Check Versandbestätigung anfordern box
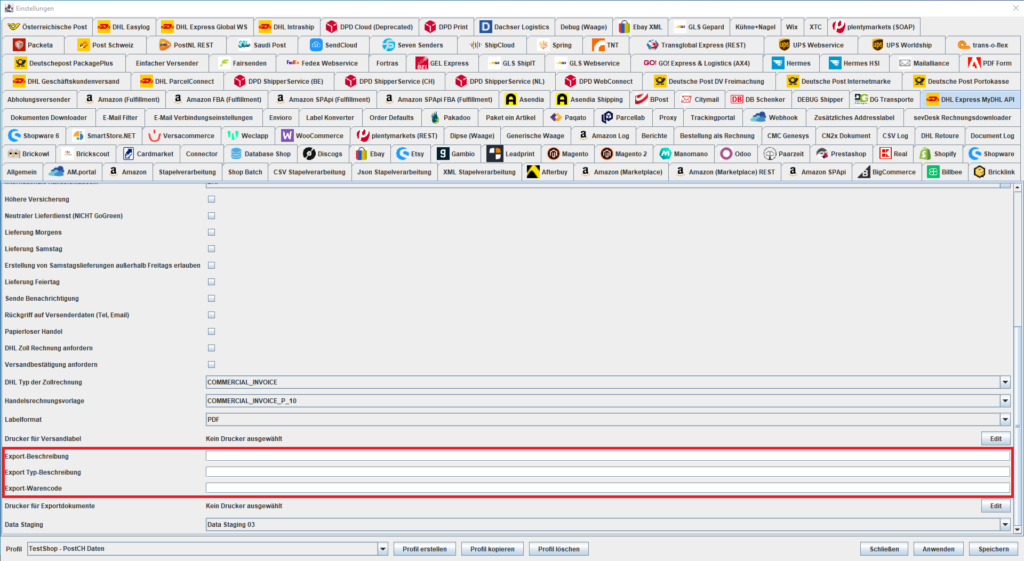 [211, 364]
